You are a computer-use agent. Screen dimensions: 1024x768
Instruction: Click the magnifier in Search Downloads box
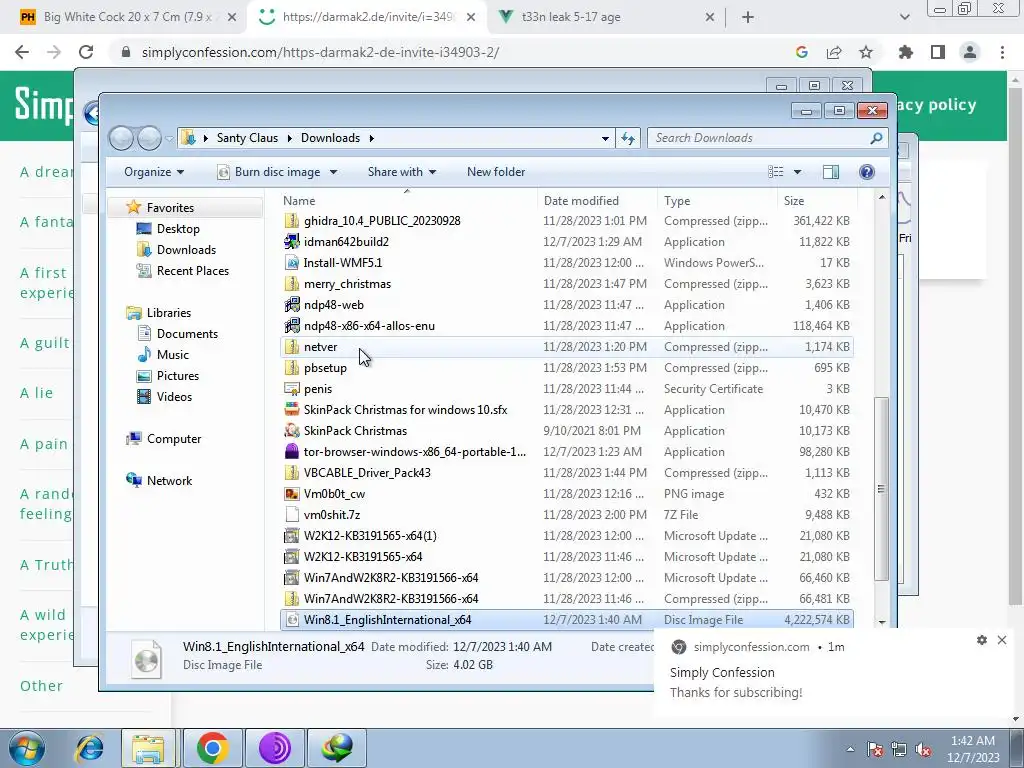(x=876, y=138)
